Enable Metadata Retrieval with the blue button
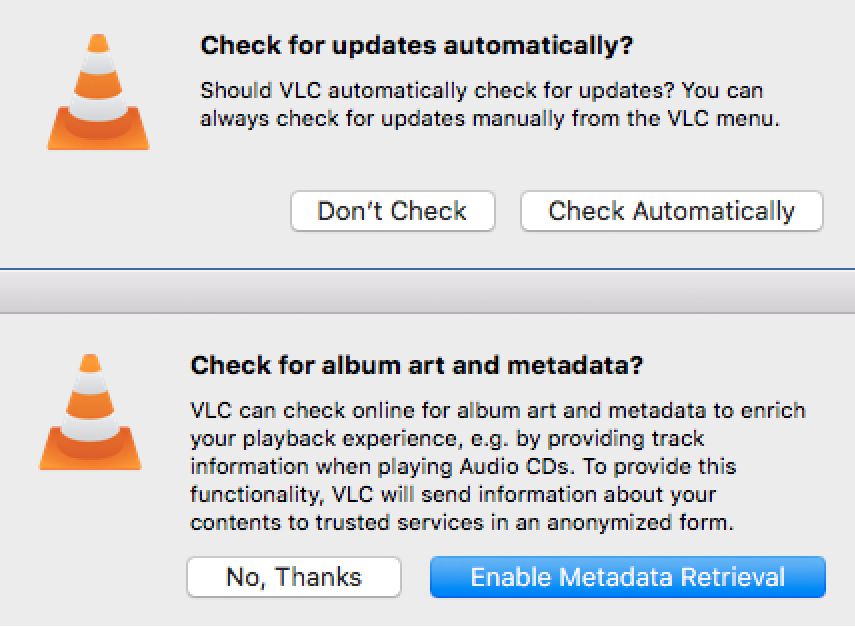This screenshot has width=855, height=628. point(628,577)
